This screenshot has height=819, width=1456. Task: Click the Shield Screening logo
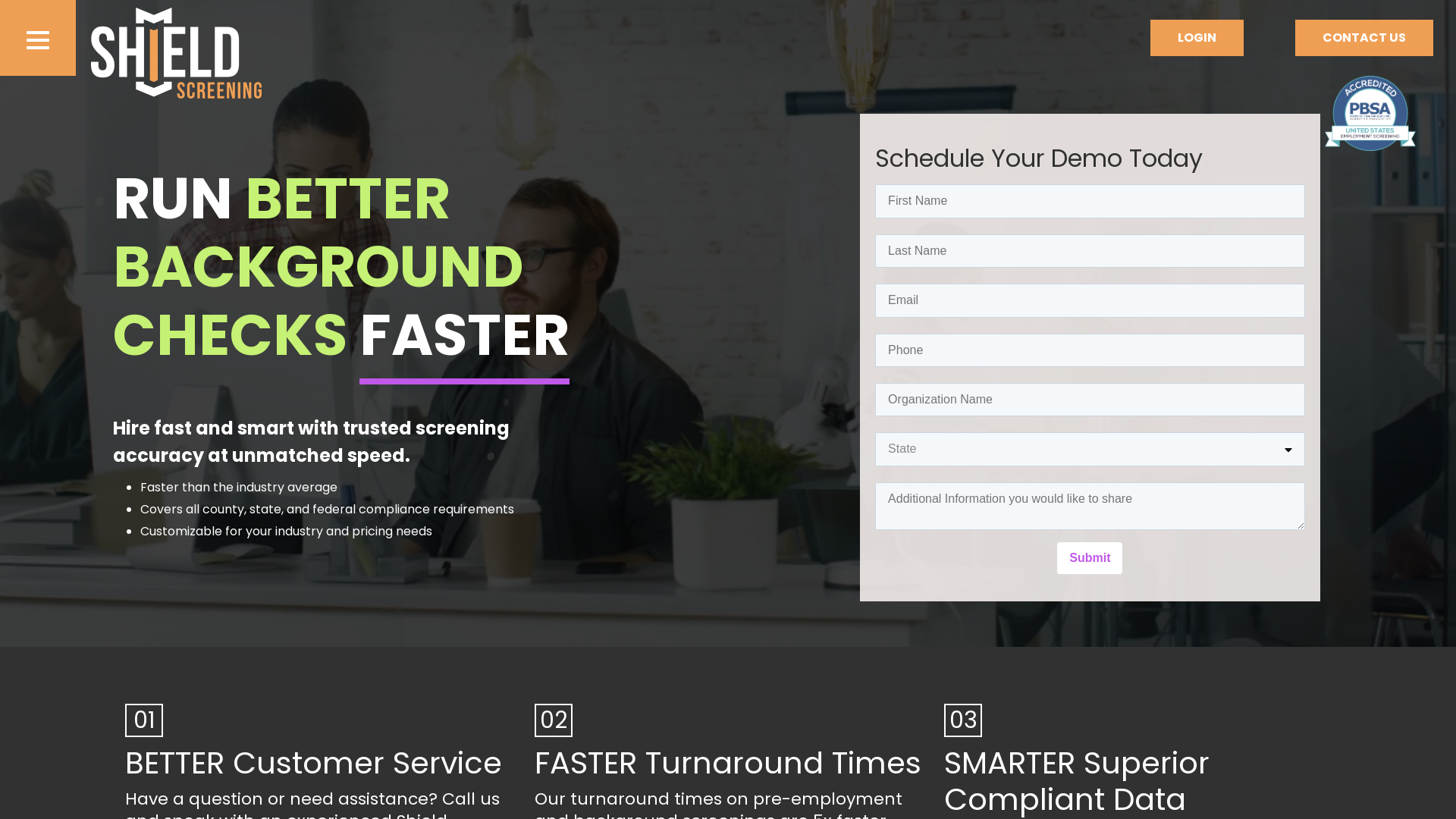point(176,53)
